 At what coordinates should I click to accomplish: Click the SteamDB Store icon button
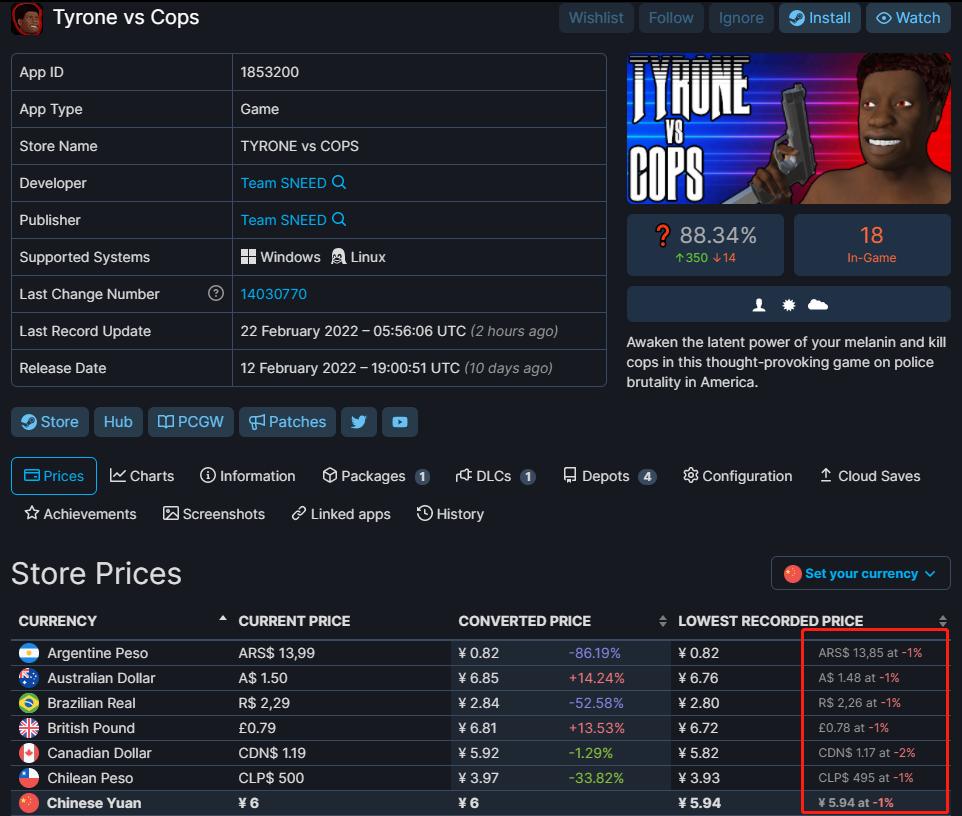(49, 421)
